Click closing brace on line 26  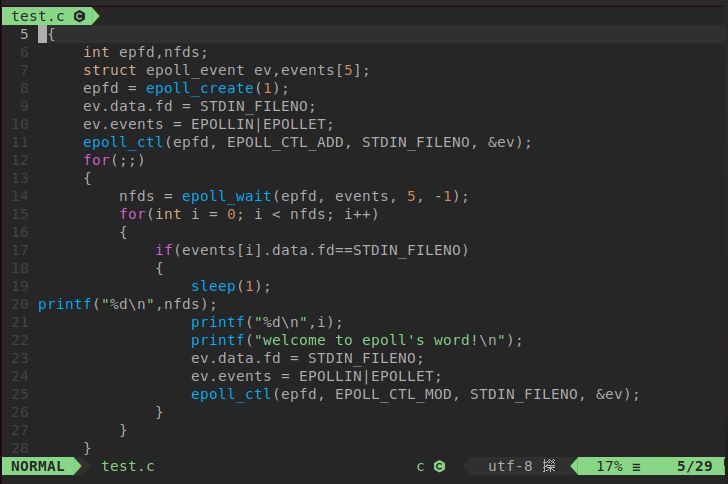[159, 412]
